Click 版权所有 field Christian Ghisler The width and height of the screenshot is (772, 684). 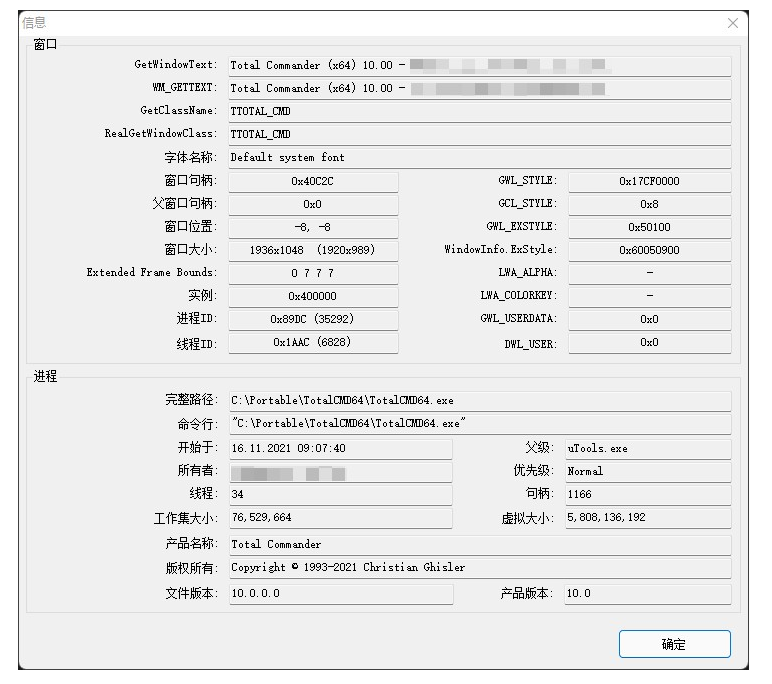pyautogui.click(x=480, y=568)
